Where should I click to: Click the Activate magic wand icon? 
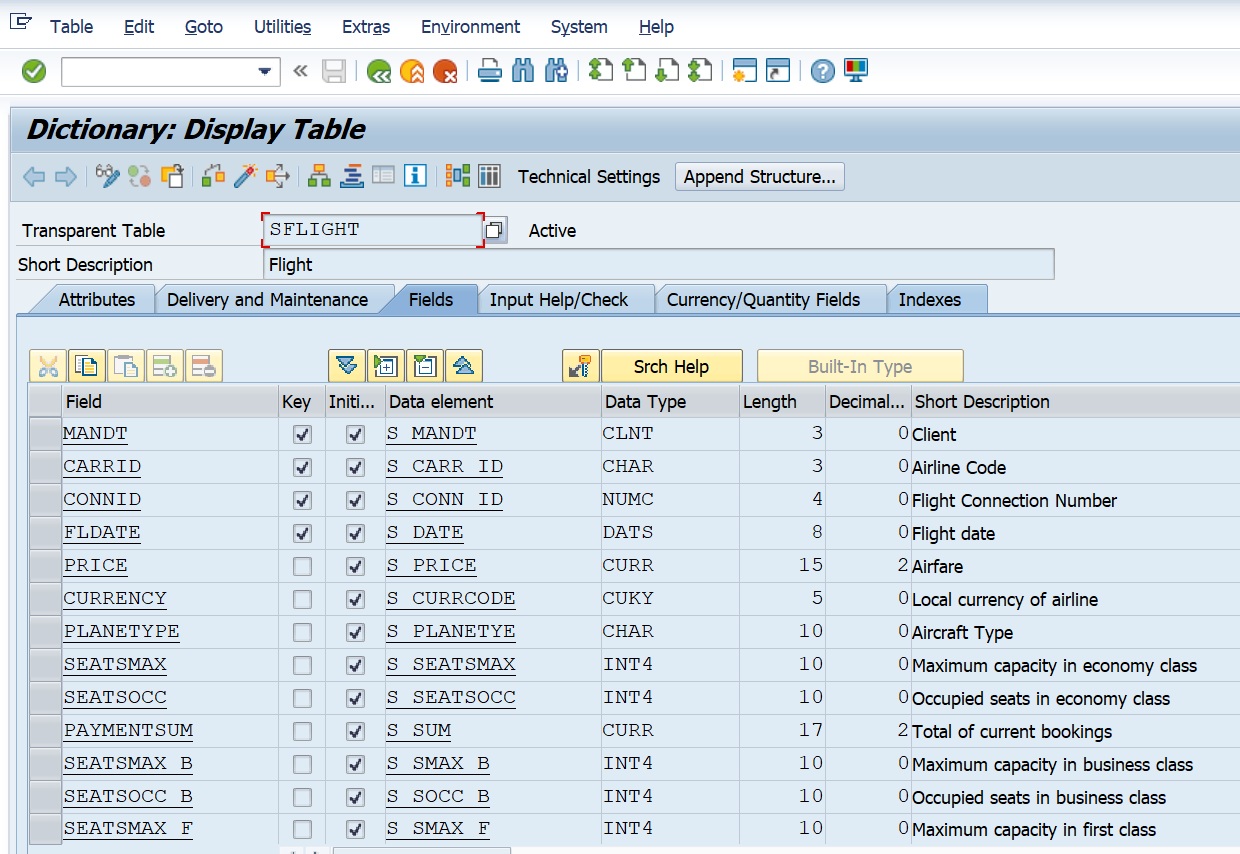[x=245, y=177]
